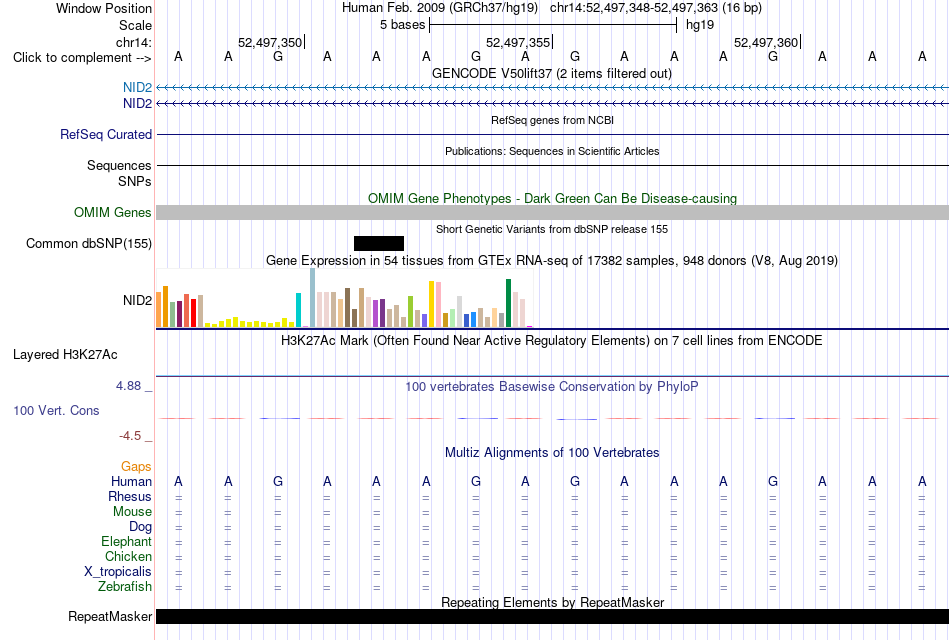Screen dimensions: 950x640
Task: Click ruler position label 52,497,360
Action: (x=766, y=42)
